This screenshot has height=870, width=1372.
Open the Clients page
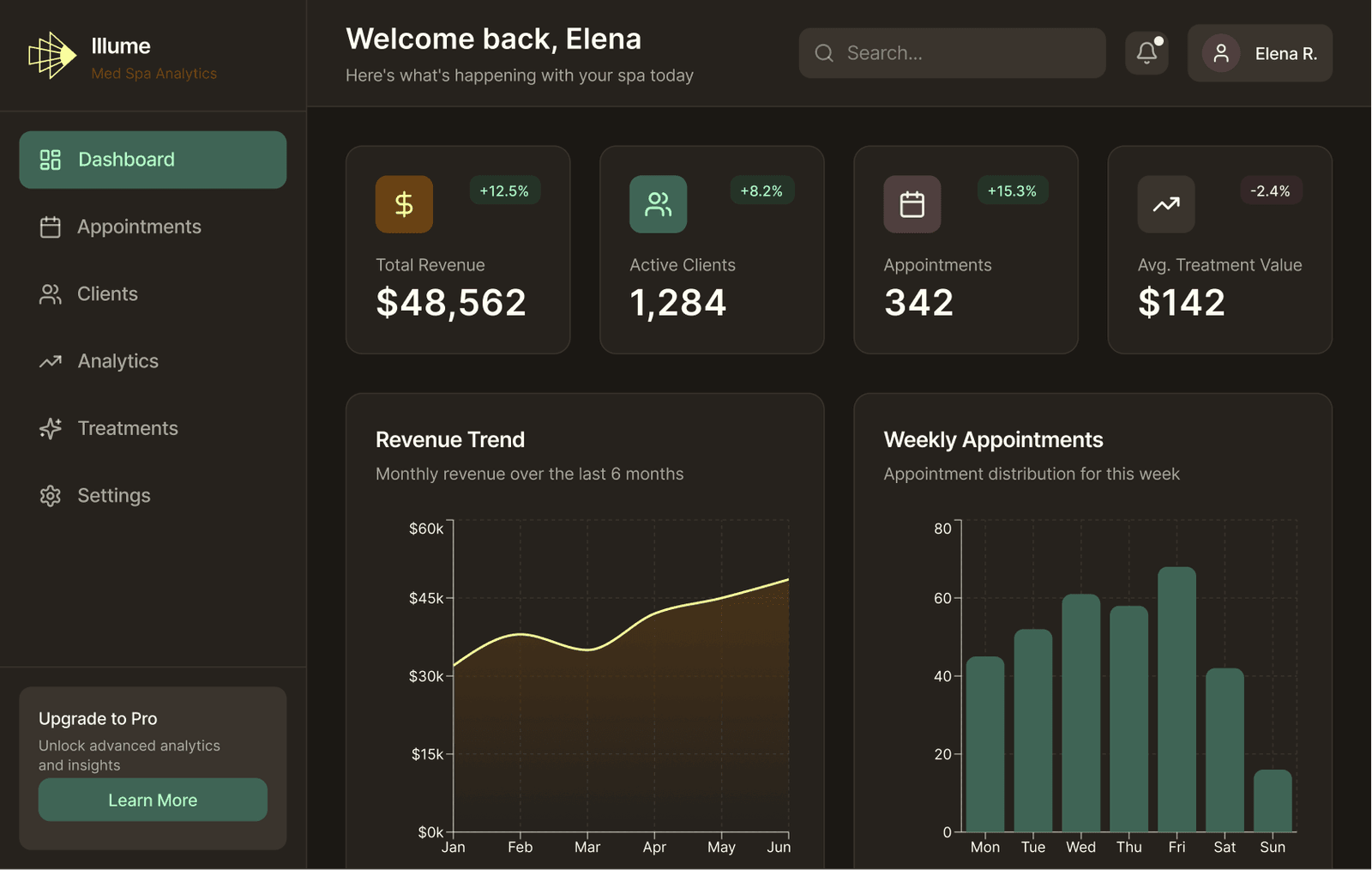pos(153,294)
